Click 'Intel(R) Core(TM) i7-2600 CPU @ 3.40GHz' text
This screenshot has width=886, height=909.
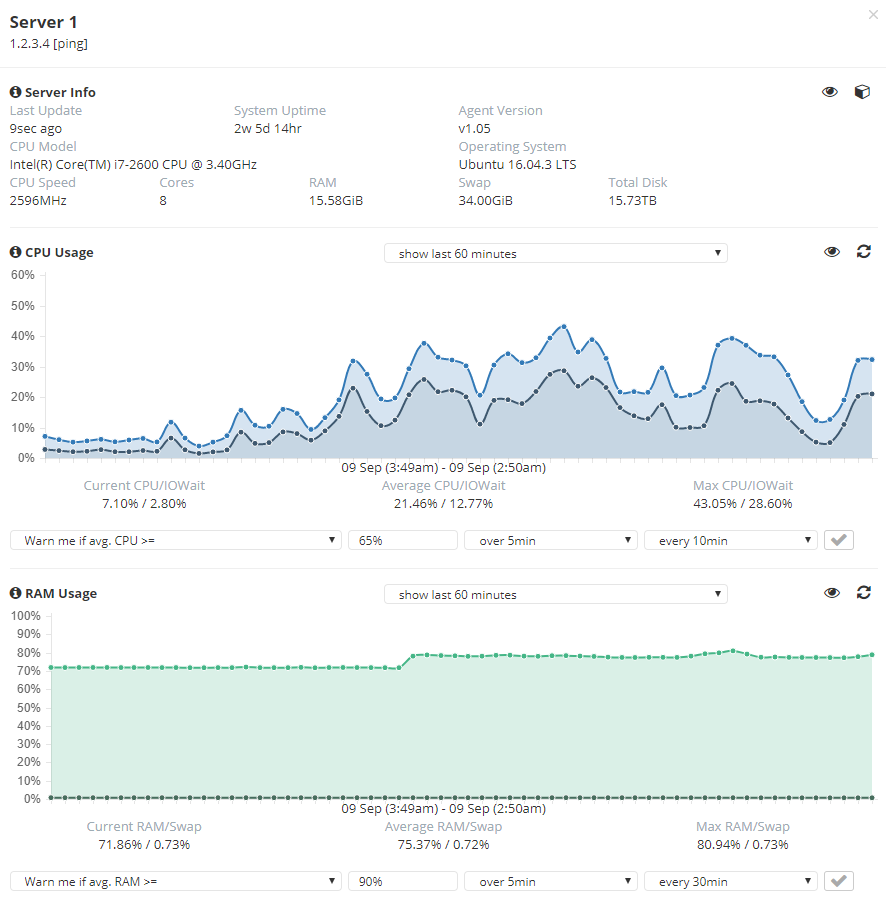pos(133,165)
